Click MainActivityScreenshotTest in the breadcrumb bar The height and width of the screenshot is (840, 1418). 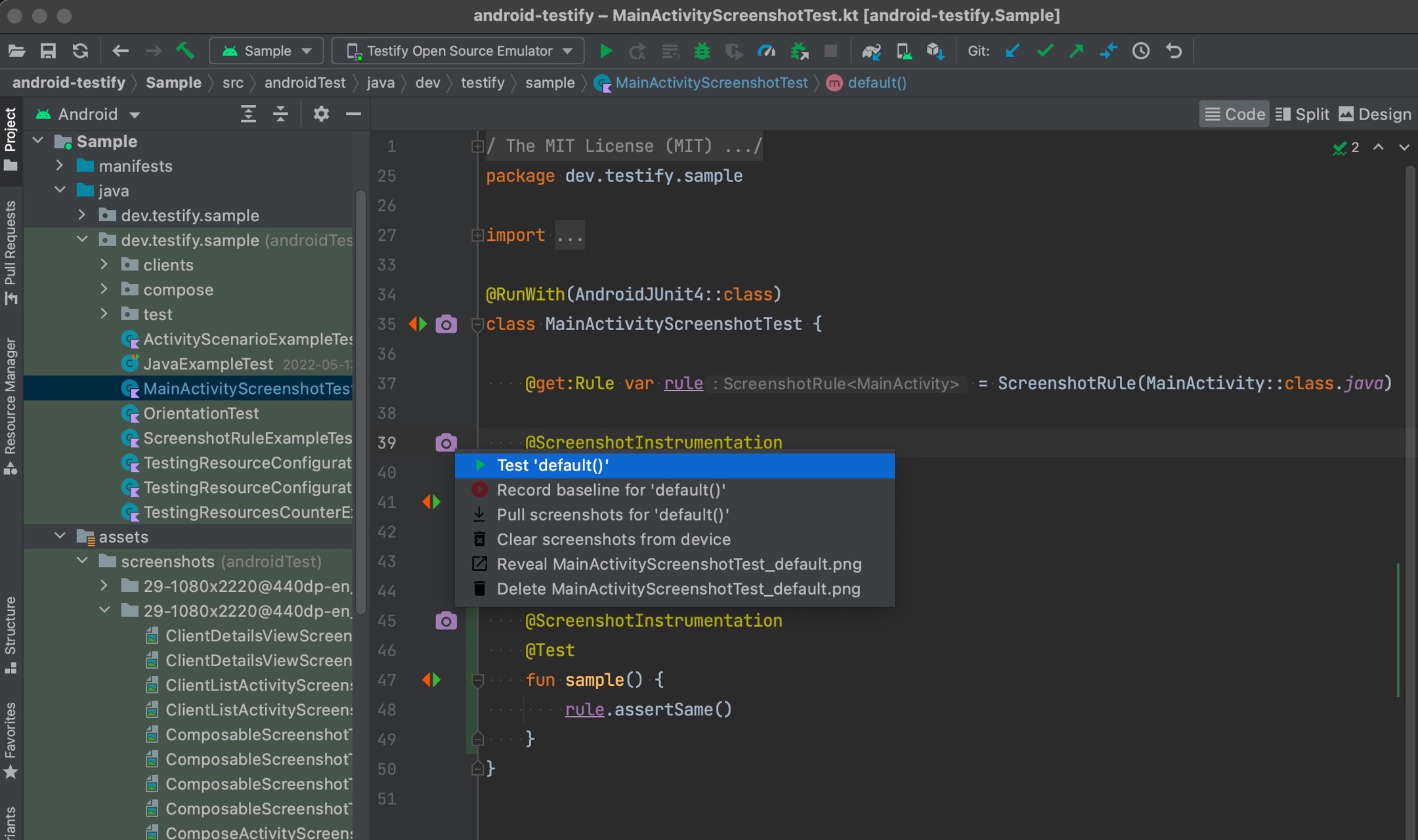pos(712,83)
